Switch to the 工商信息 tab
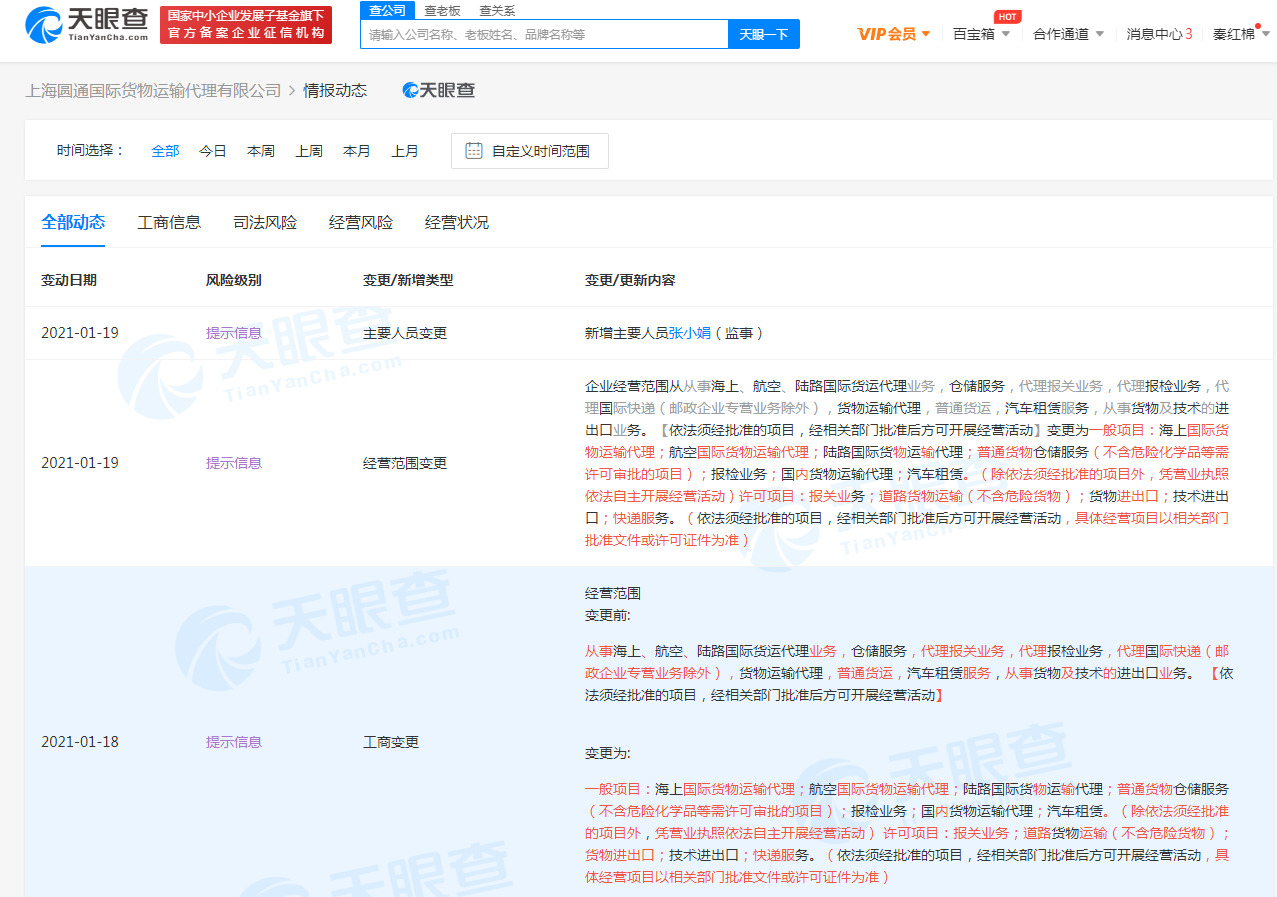1277x897 pixels. pos(169,222)
